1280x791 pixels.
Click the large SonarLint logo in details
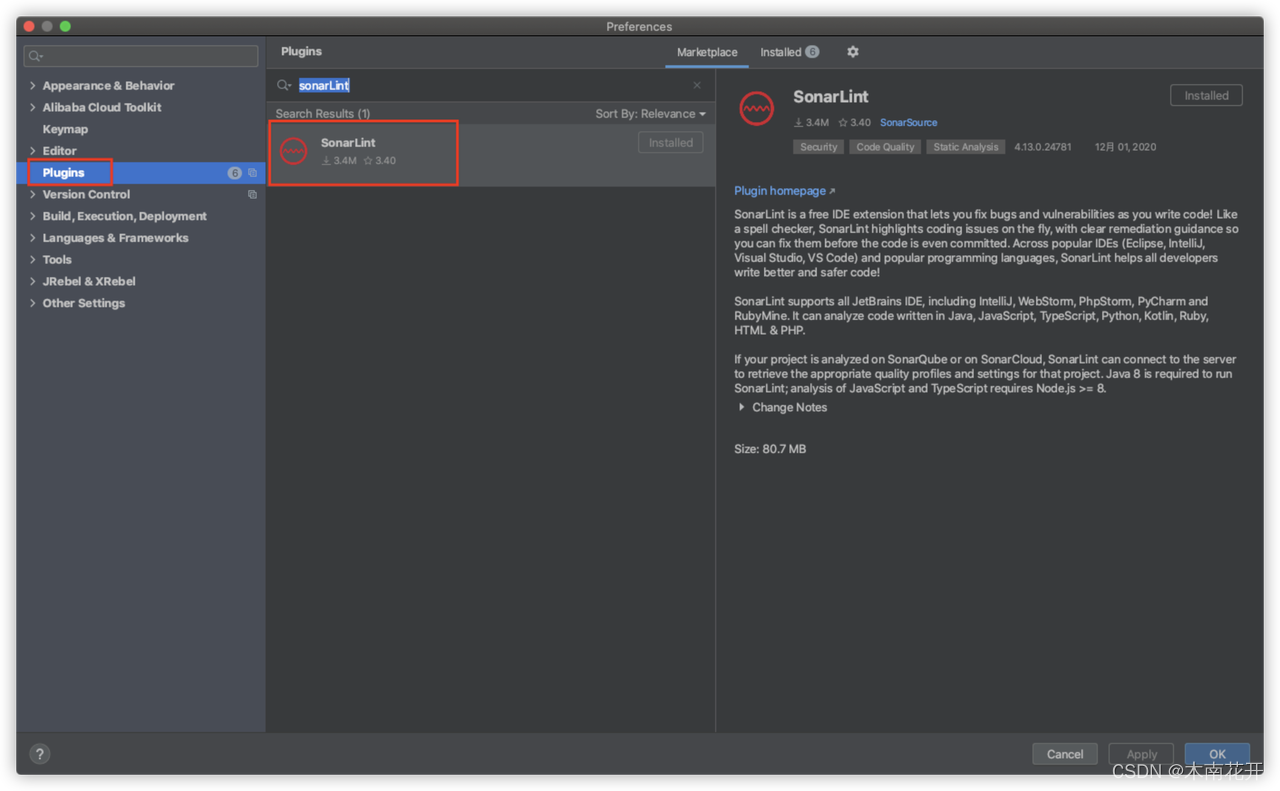(x=757, y=108)
